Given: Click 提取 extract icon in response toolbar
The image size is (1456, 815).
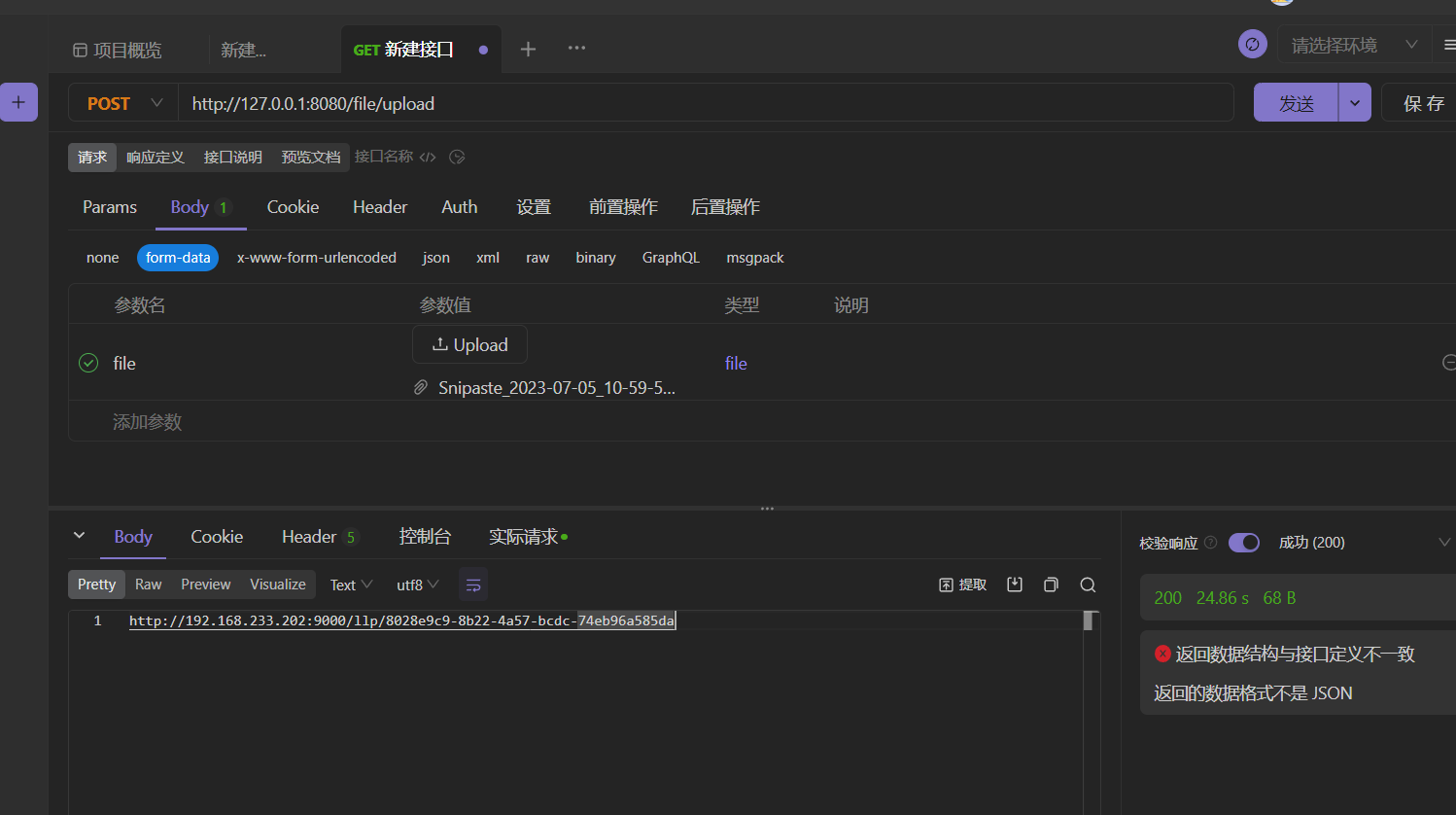Looking at the screenshot, I should point(962,585).
